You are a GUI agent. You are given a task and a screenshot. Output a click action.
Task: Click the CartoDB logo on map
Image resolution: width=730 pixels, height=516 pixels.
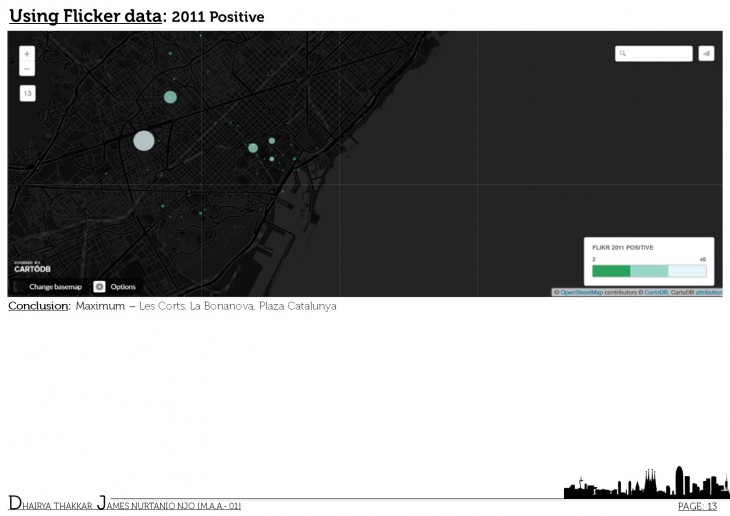click(33, 268)
